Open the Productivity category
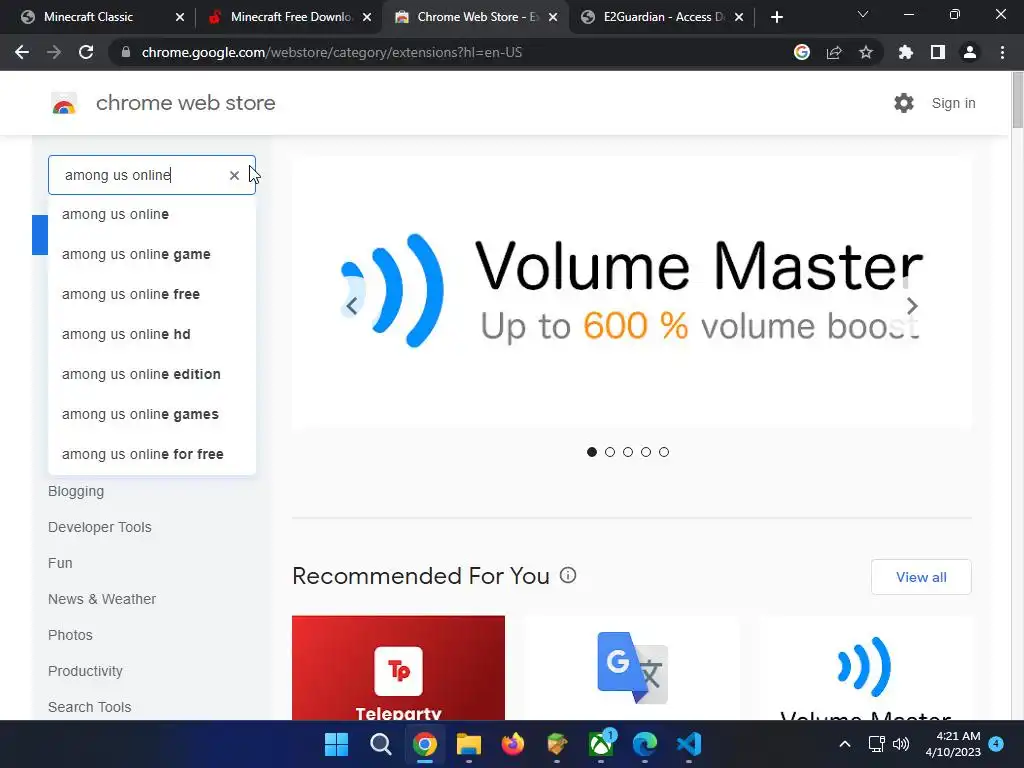The image size is (1024, 768). [x=85, y=671]
